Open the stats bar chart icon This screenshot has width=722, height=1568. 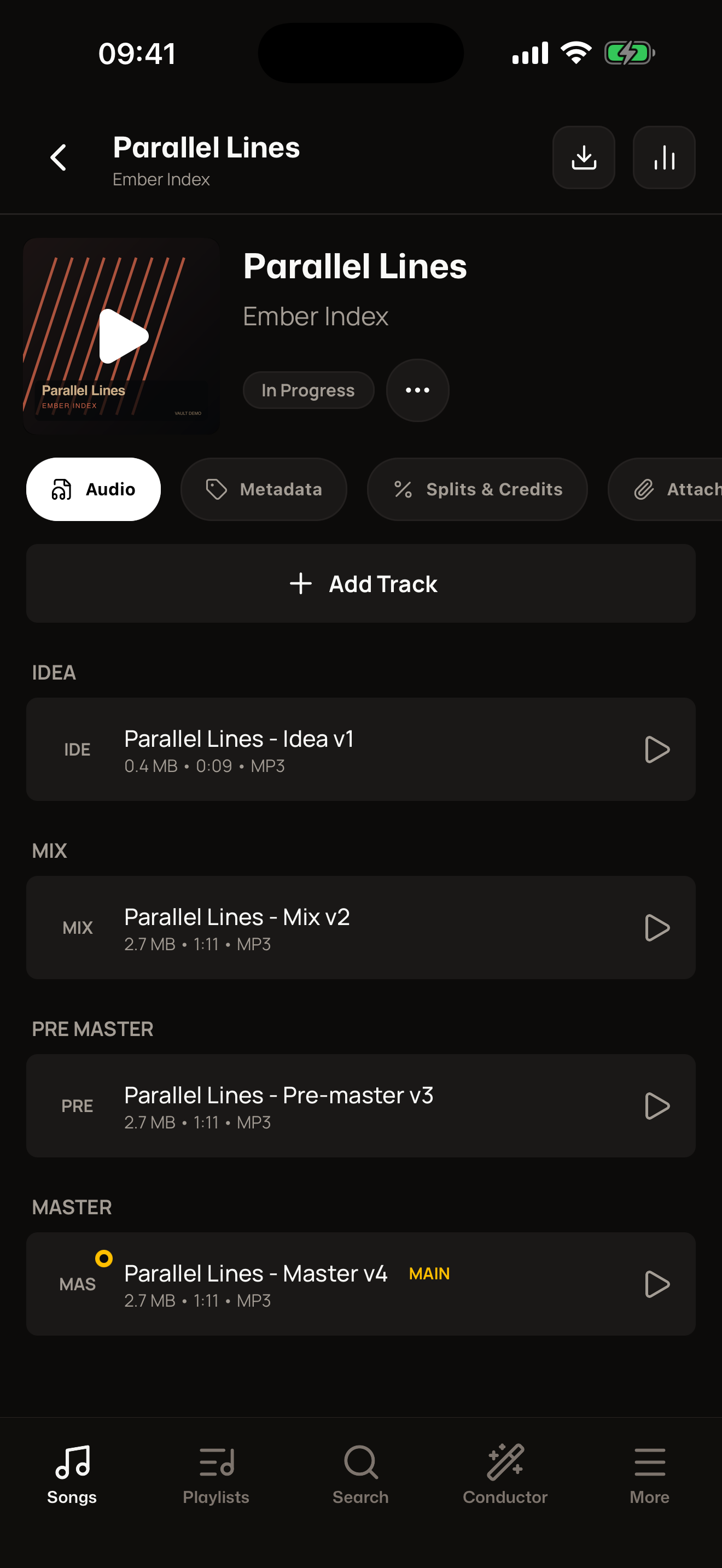[663, 157]
